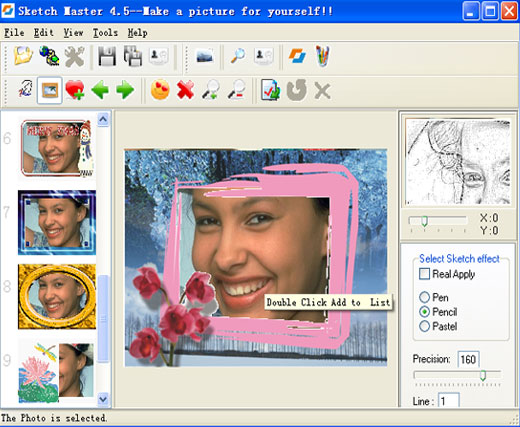Click the Precision value input field
The image size is (520, 427).
click(x=468, y=359)
